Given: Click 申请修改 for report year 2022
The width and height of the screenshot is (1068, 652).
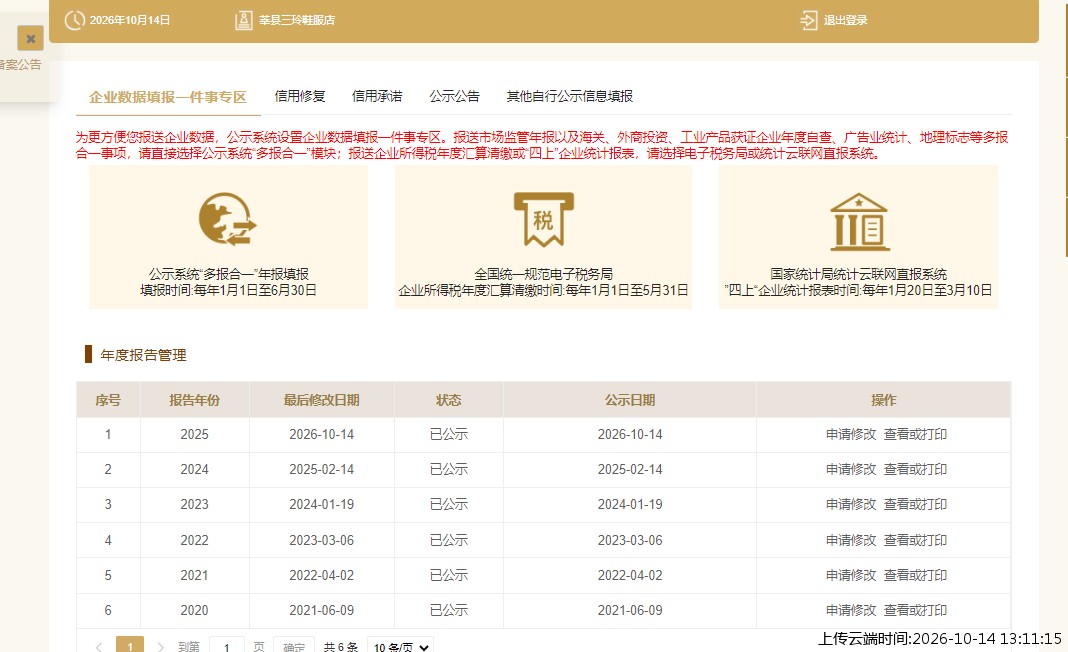Looking at the screenshot, I should point(851,540).
